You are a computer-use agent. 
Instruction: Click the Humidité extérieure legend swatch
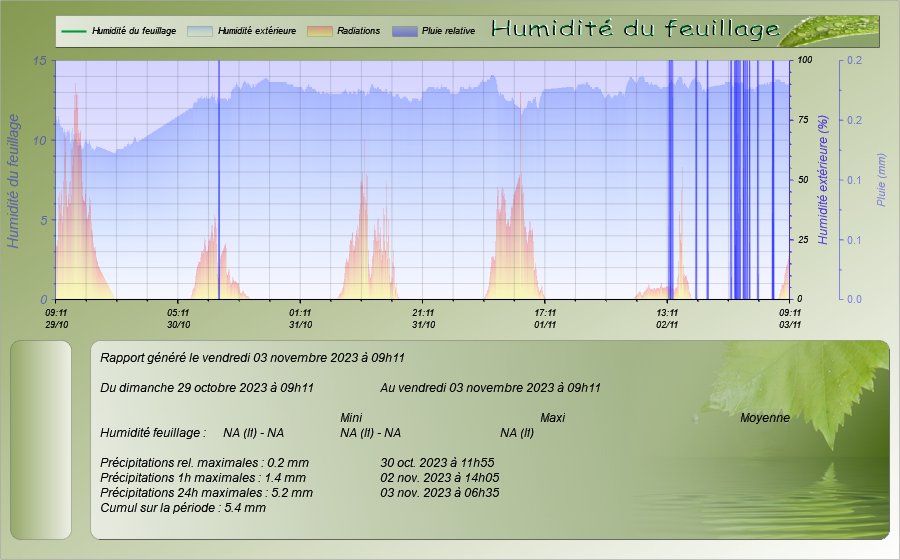point(200,31)
